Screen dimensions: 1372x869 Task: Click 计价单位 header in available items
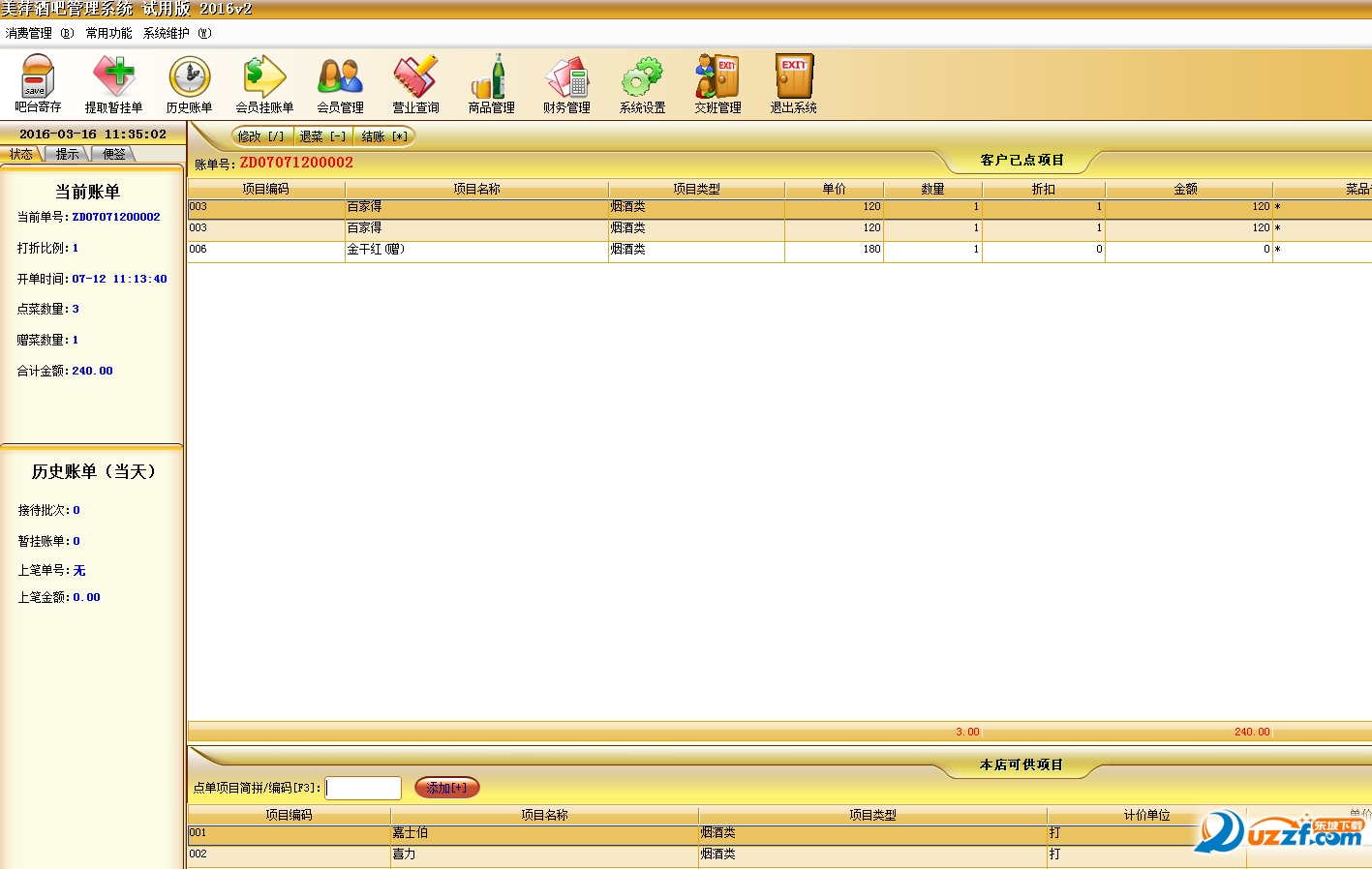point(1146,815)
